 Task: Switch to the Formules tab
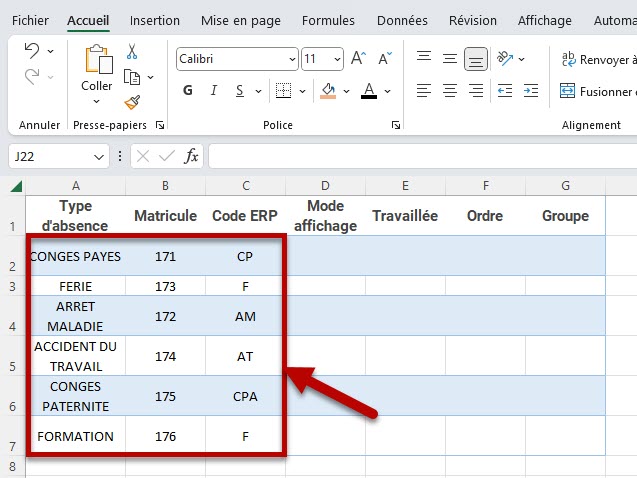[328, 20]
